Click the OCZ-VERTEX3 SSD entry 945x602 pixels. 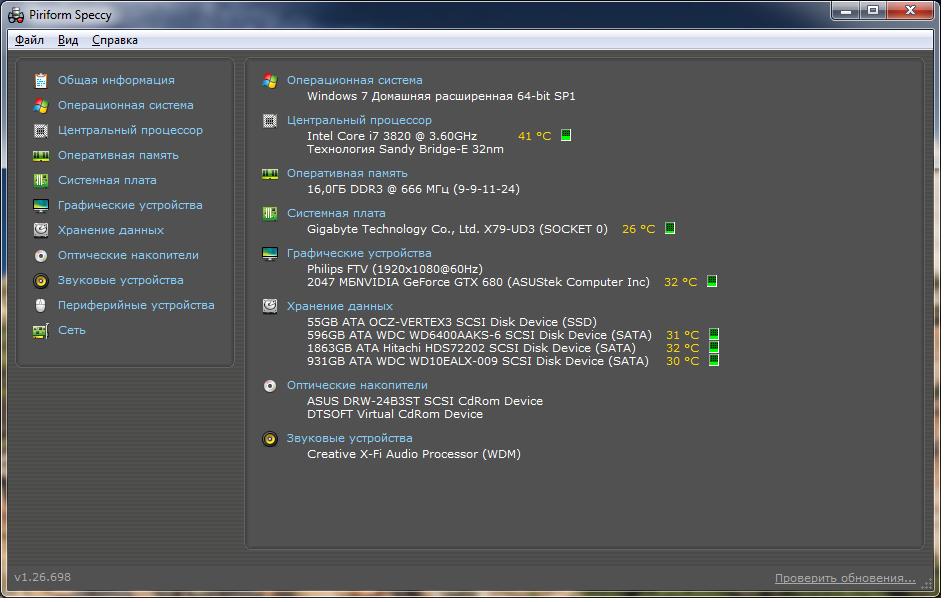pos(452,322)
